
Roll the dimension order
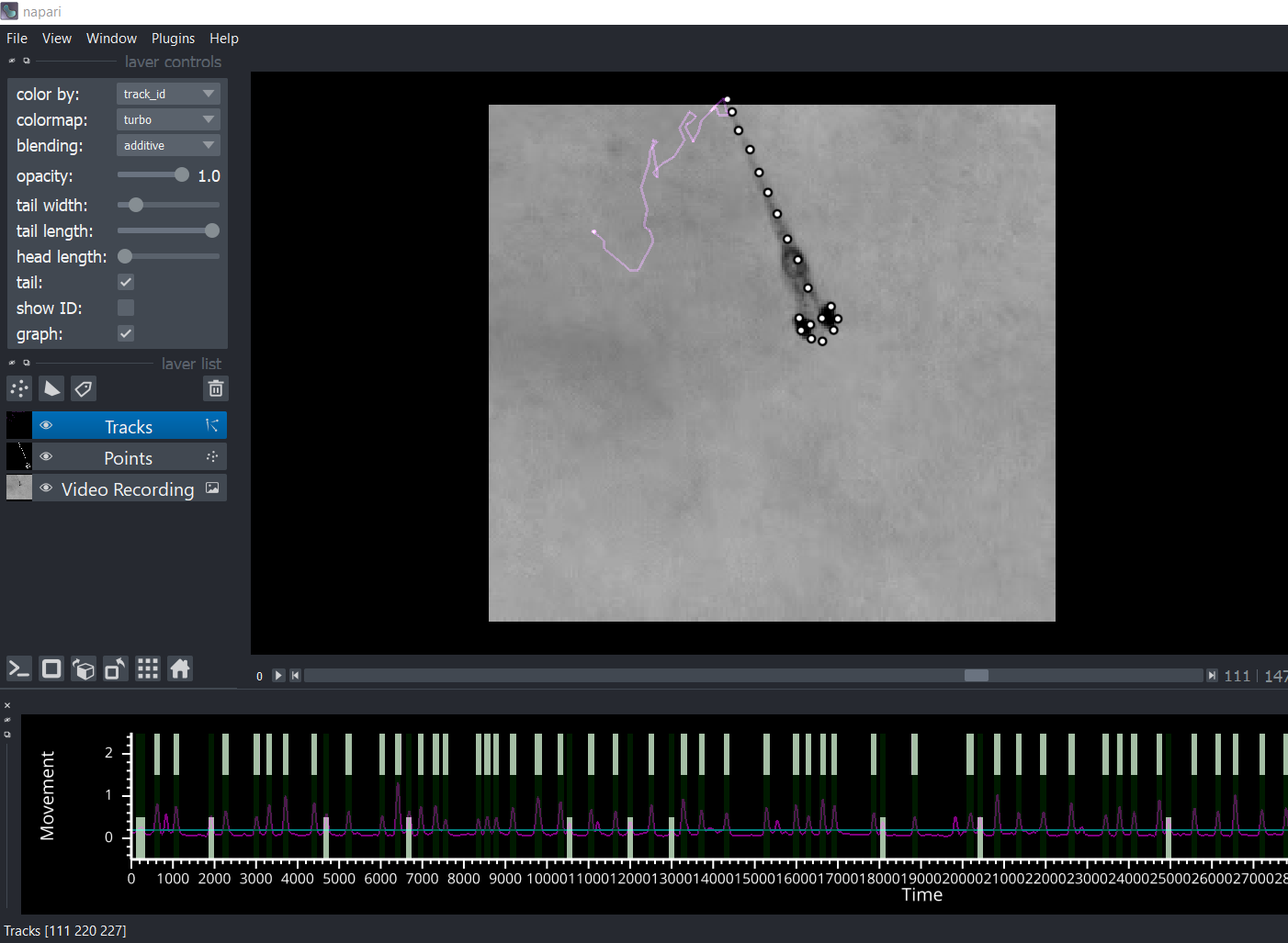tap(84, 668)
